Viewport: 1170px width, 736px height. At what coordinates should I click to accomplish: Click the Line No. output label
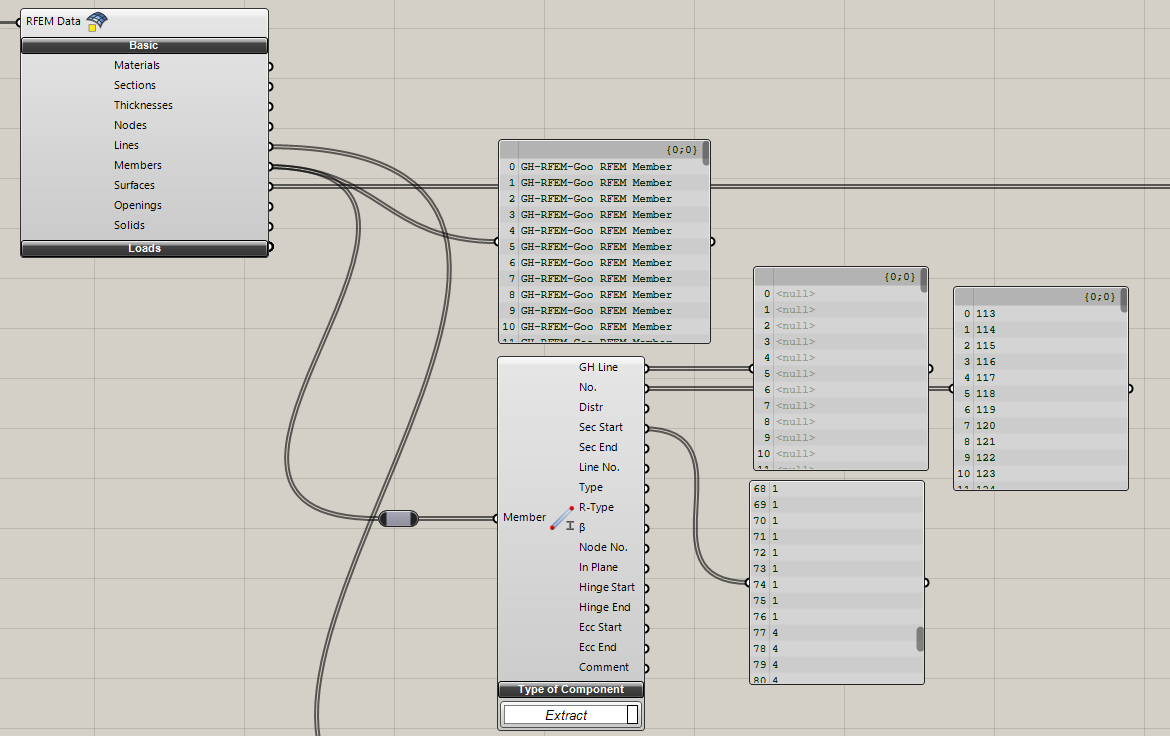599,467
